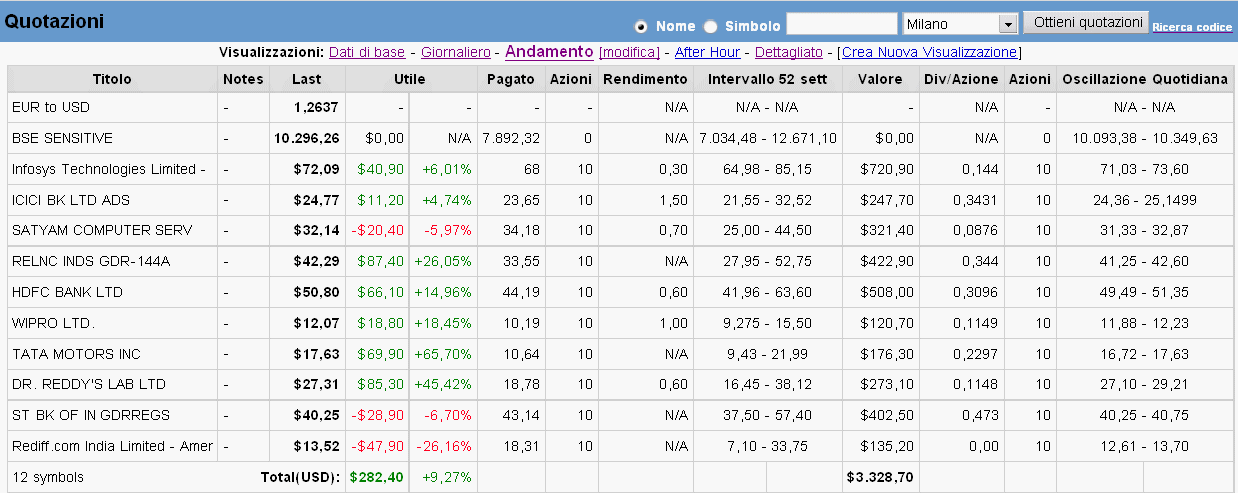Switch to After Hour view
The height and width of the screenshot is (493, 1238).
tap(708, 52)
